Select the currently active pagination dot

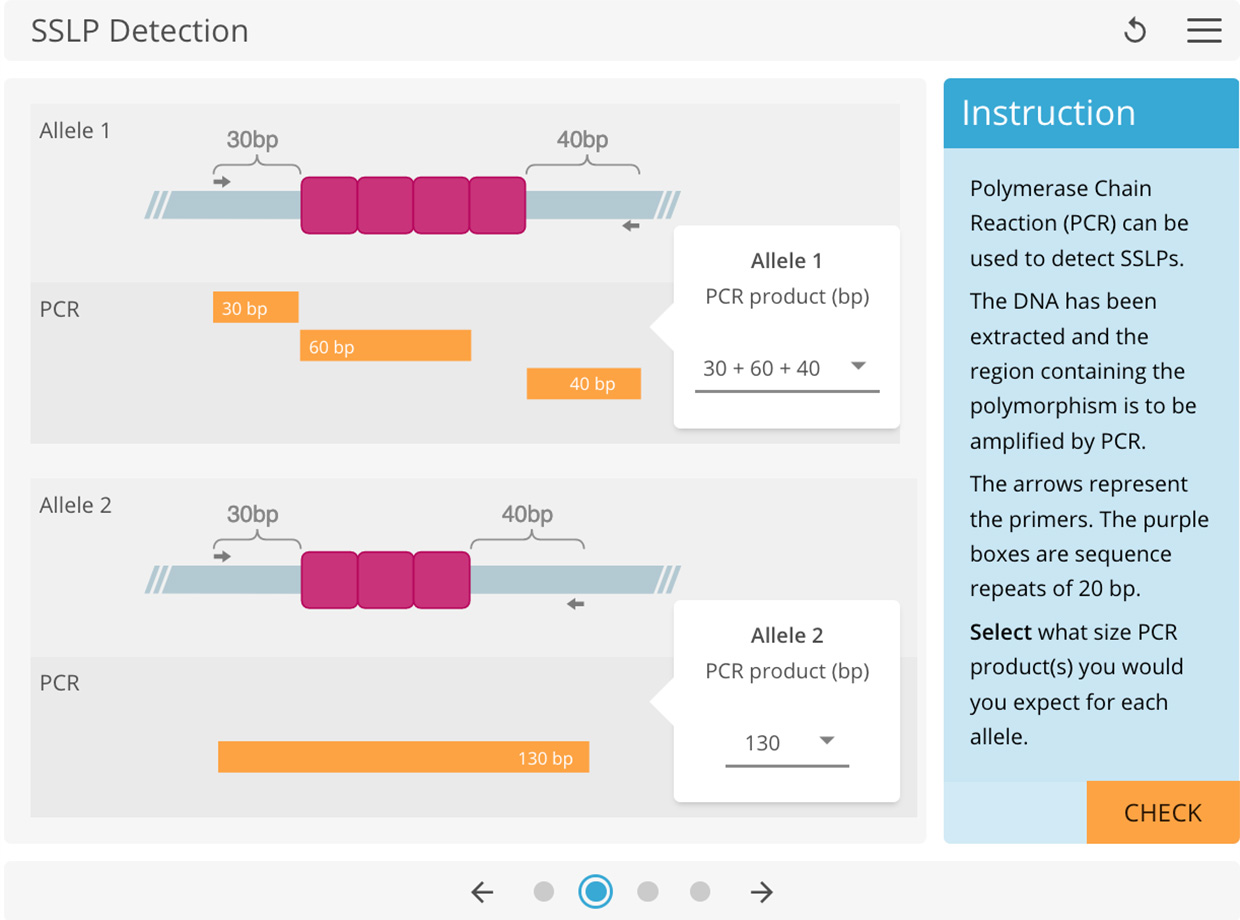tap(596, 891)
